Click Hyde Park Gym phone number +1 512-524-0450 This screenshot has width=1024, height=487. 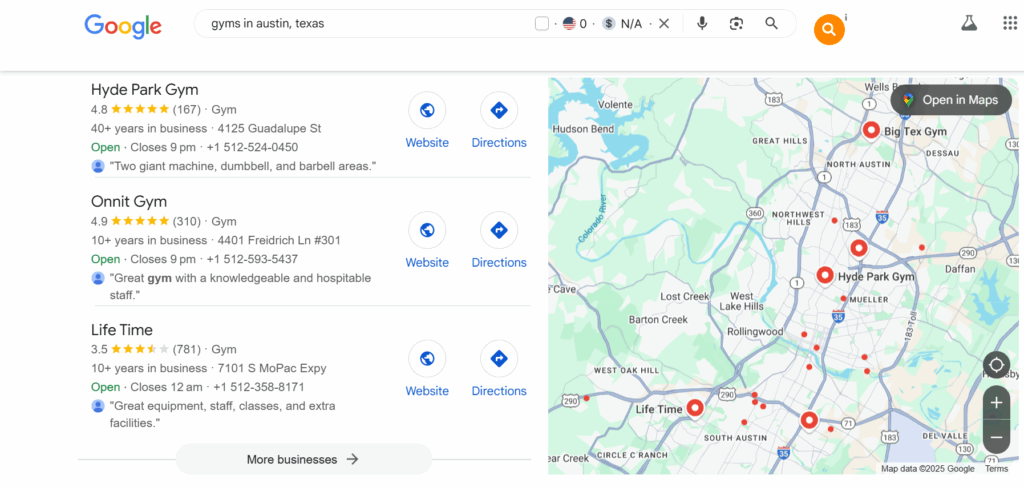(x=252, y=147)
